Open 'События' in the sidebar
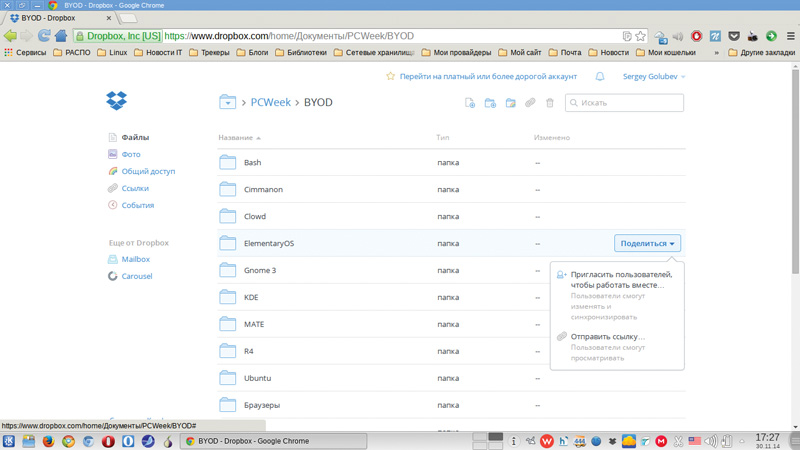The height and width of the screenshot is (450, 800). (x=131, y=205)
